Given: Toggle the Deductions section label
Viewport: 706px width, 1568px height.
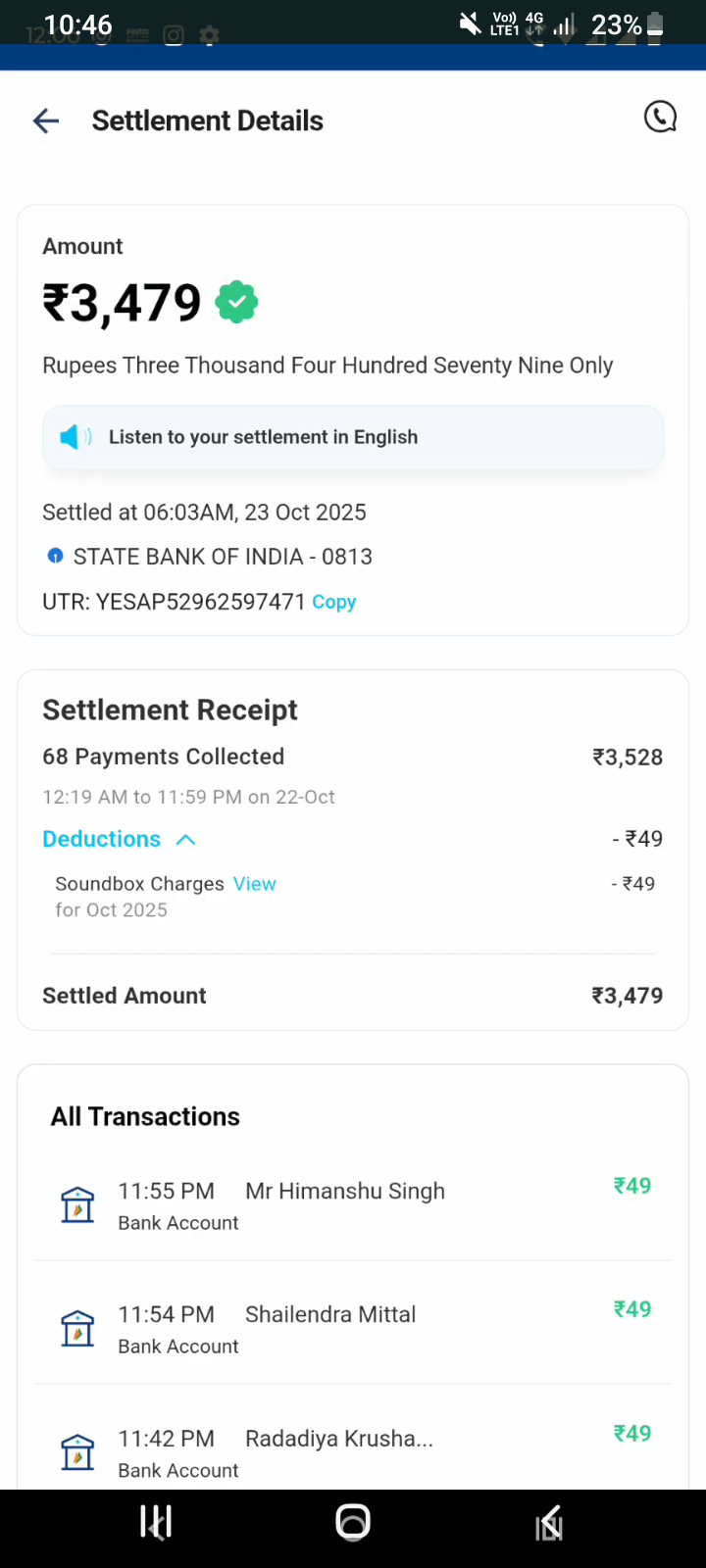Looking at the screenshot, I should [x=101, y=839].
